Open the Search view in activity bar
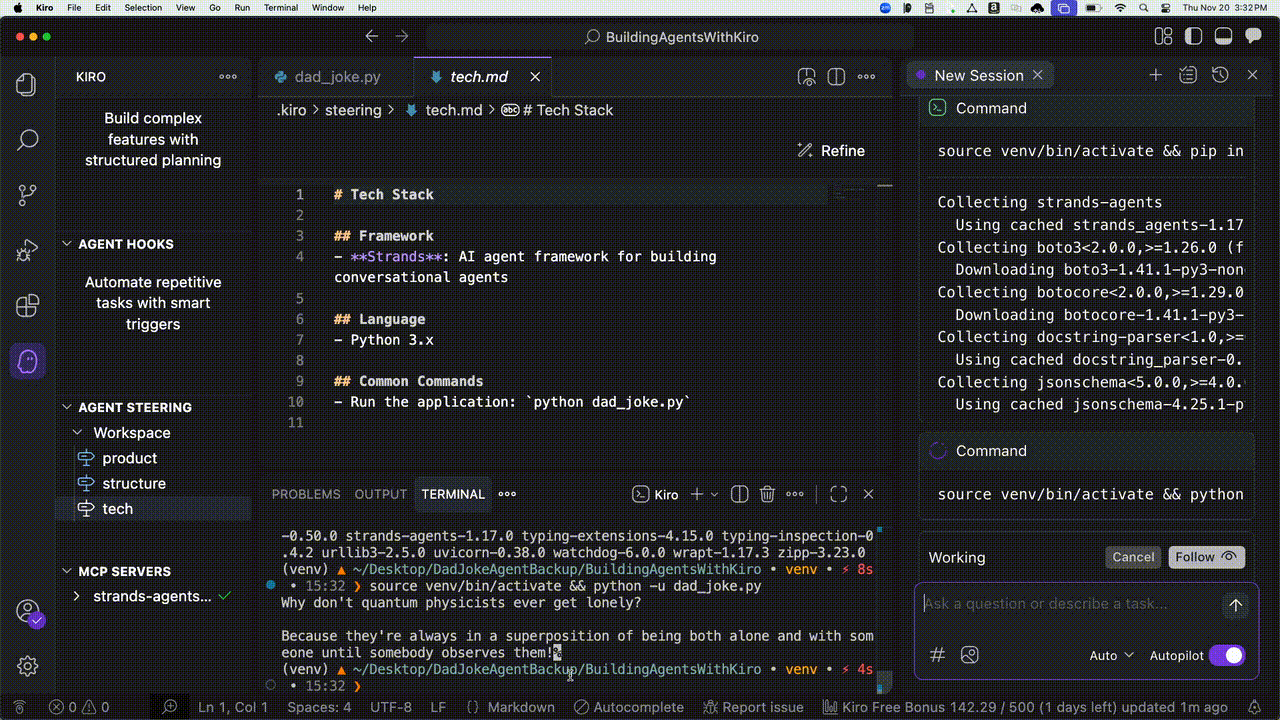The height and width of the screenshot is (720, 1280). (x=27, y=140)
